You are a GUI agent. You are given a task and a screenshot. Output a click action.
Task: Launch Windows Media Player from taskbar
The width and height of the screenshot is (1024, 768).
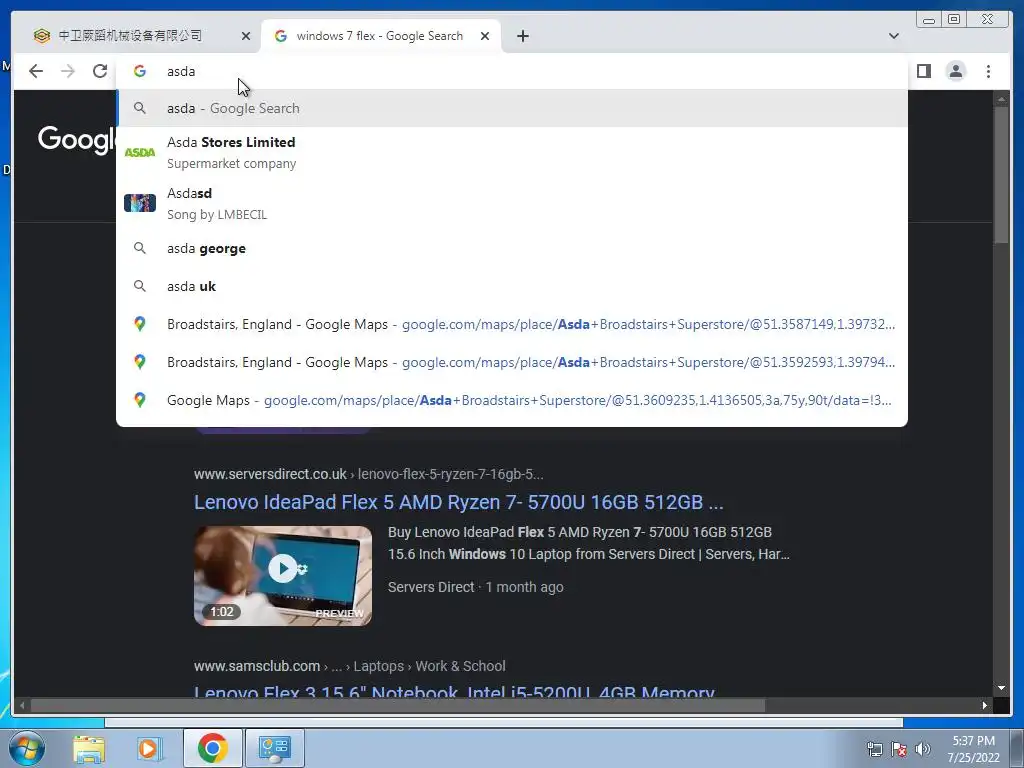[150, 748]
